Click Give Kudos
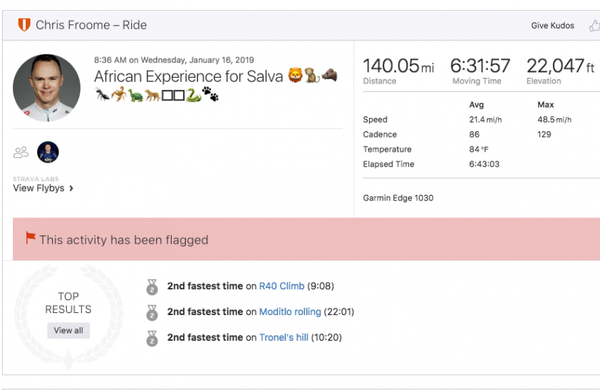 tap(553, 26)
